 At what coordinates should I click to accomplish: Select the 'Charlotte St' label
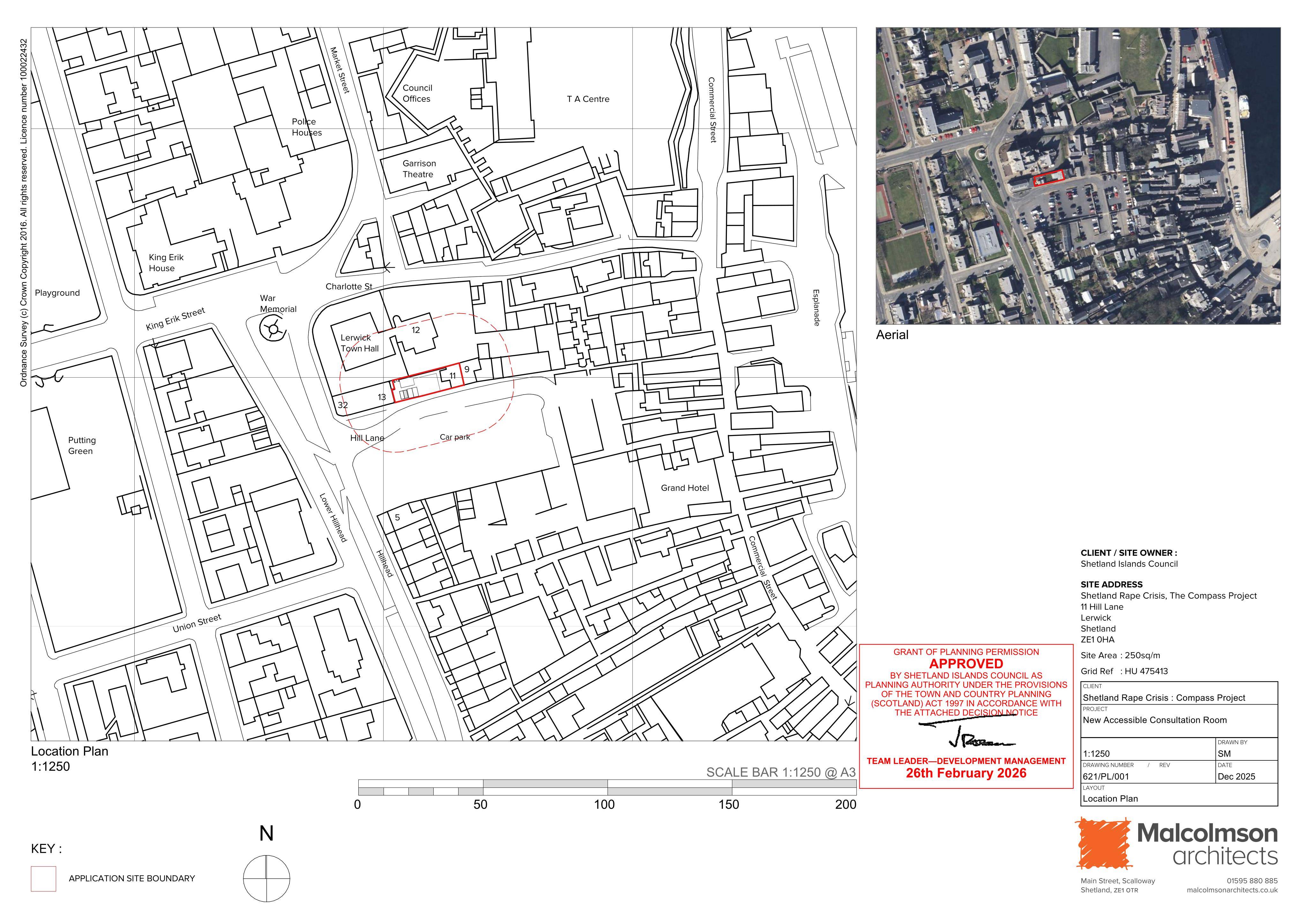349,287
